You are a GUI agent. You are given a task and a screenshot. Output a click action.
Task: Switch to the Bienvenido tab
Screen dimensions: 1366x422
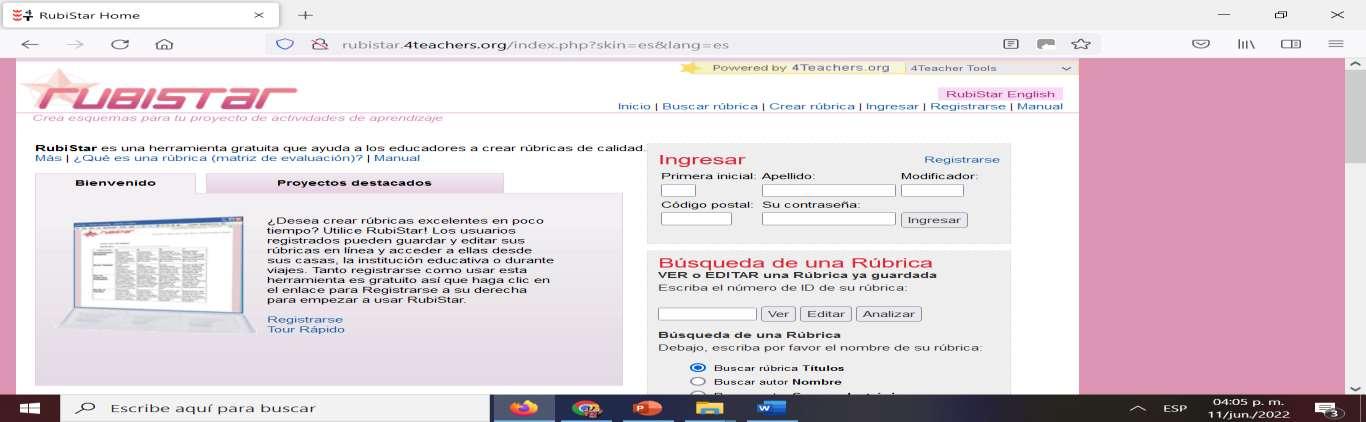tap(115, 183)
